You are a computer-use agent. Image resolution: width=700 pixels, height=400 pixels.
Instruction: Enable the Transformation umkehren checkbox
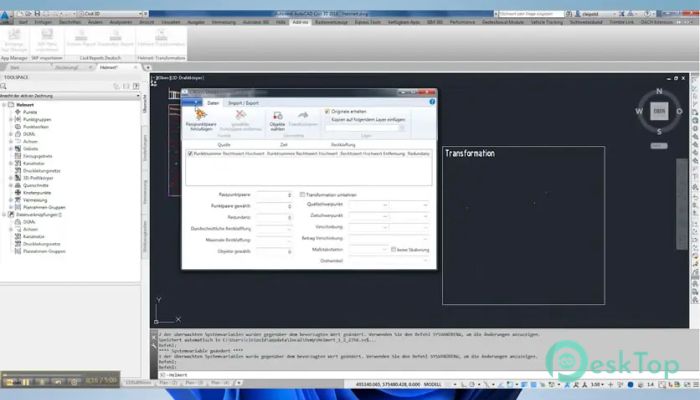pos(302,194)
